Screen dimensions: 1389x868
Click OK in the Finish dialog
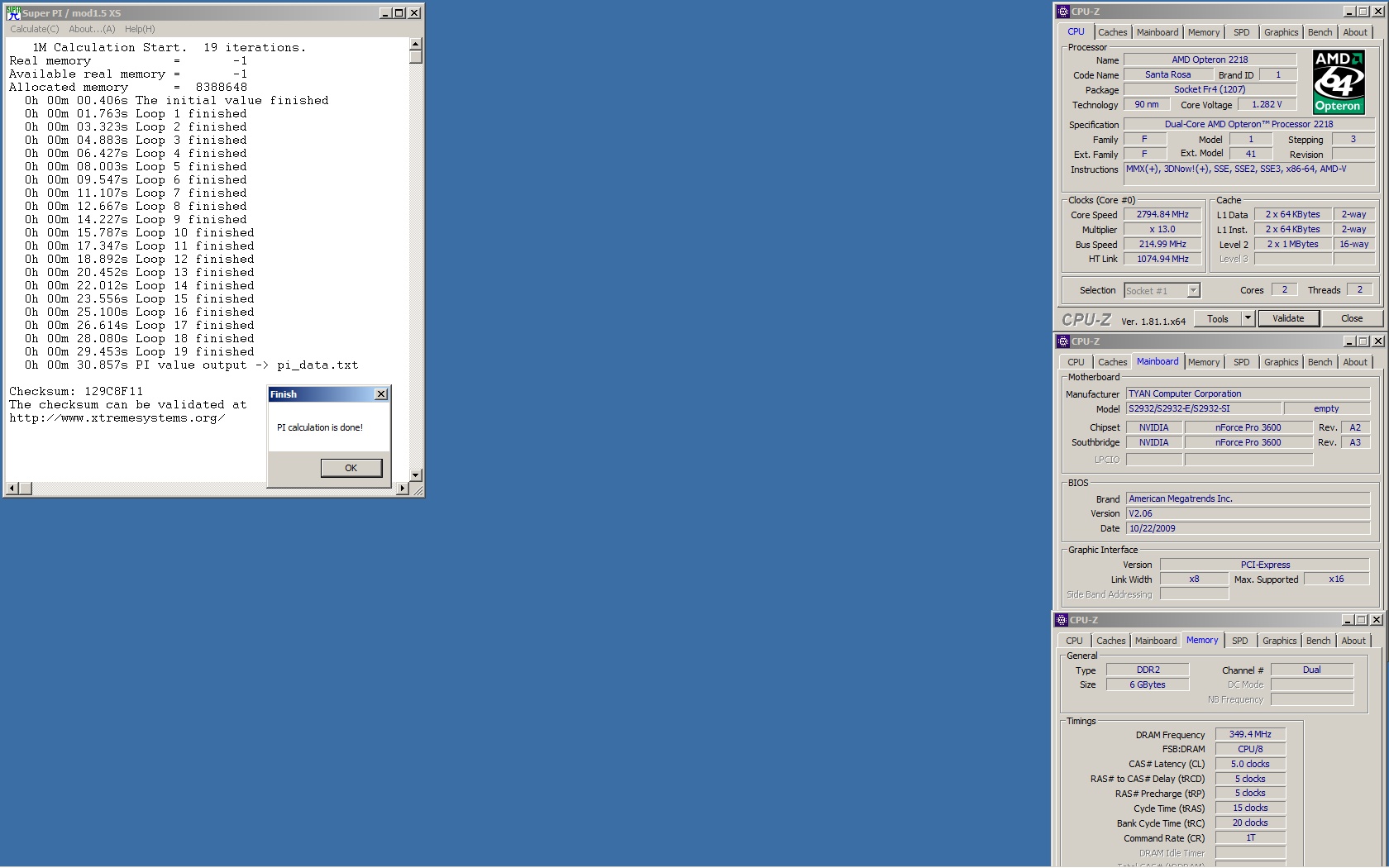point(351,468)
